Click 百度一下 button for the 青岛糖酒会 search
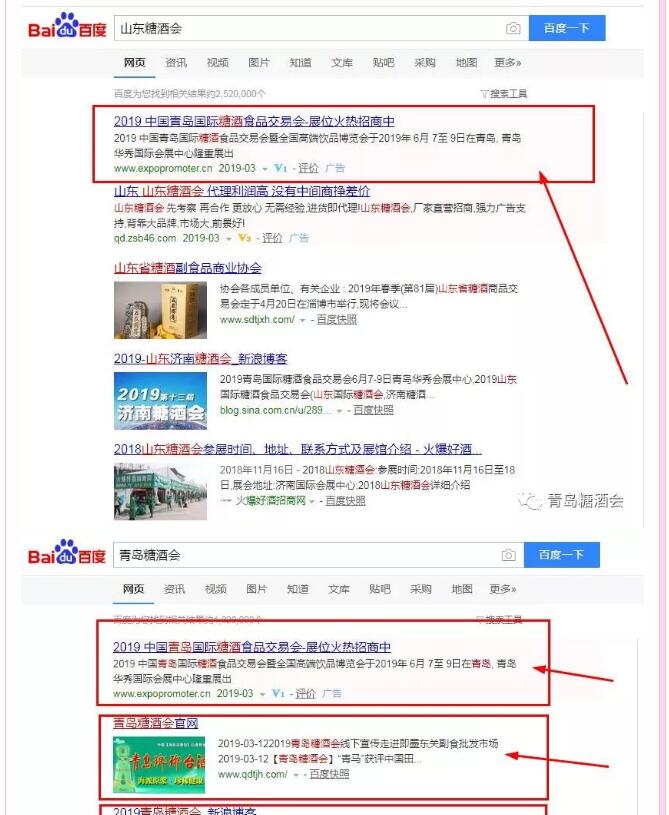This screenshot has width=669, height=815. 562,555
